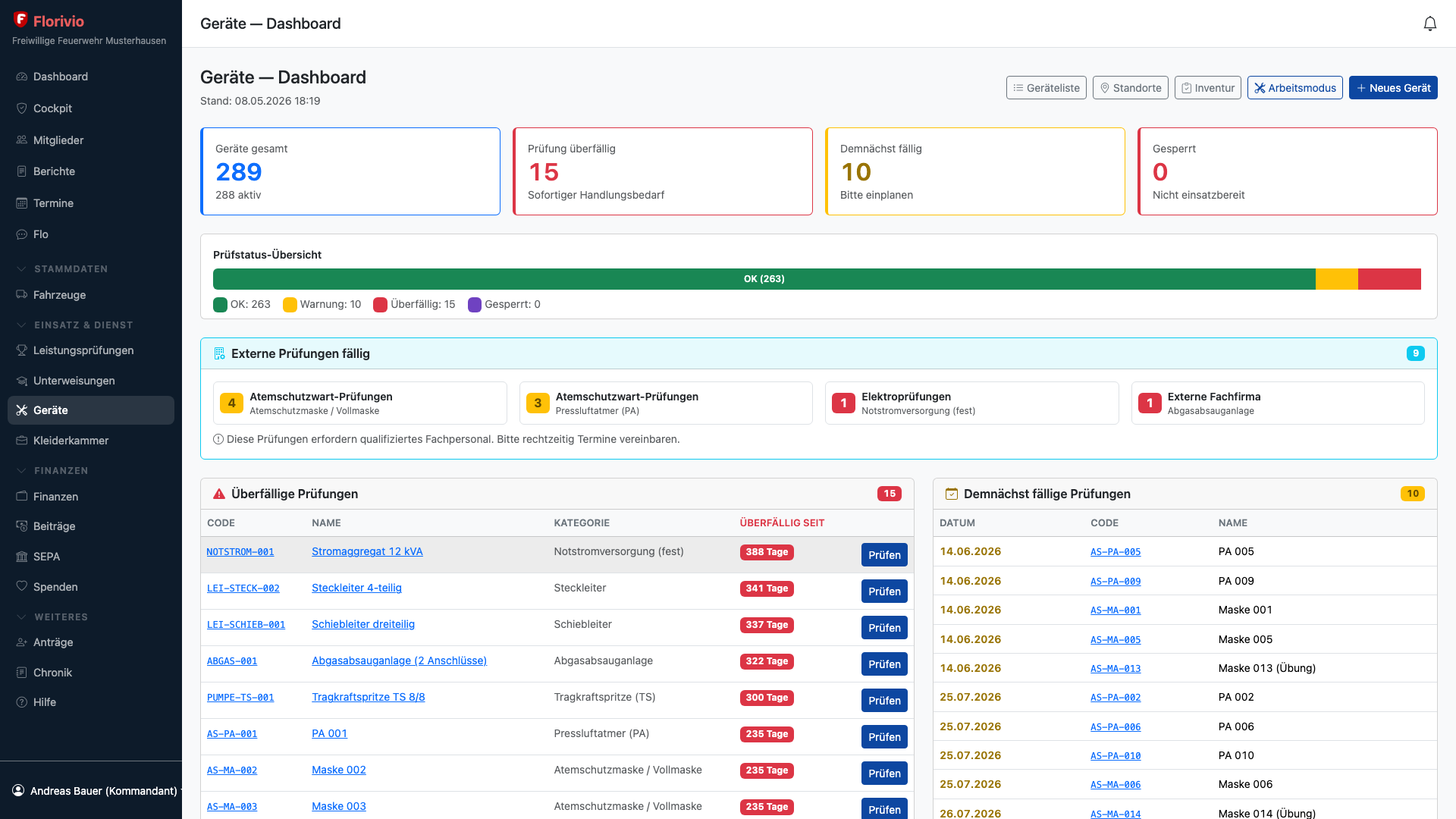
Task: Click Prüfen for Stromaggregat 12 kVA
Action: coord(884,555)
